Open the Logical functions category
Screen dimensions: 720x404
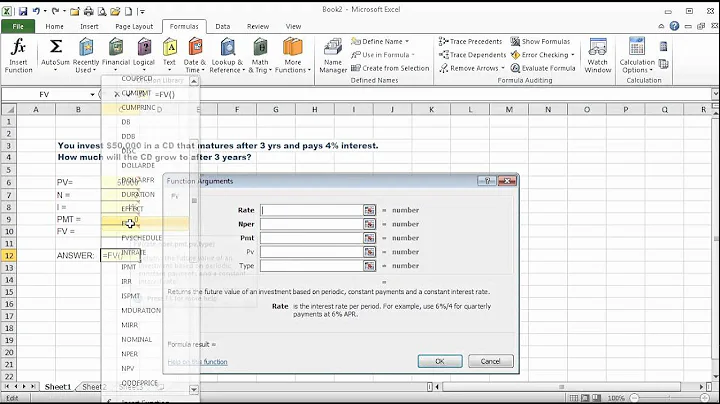pos(144,56)
